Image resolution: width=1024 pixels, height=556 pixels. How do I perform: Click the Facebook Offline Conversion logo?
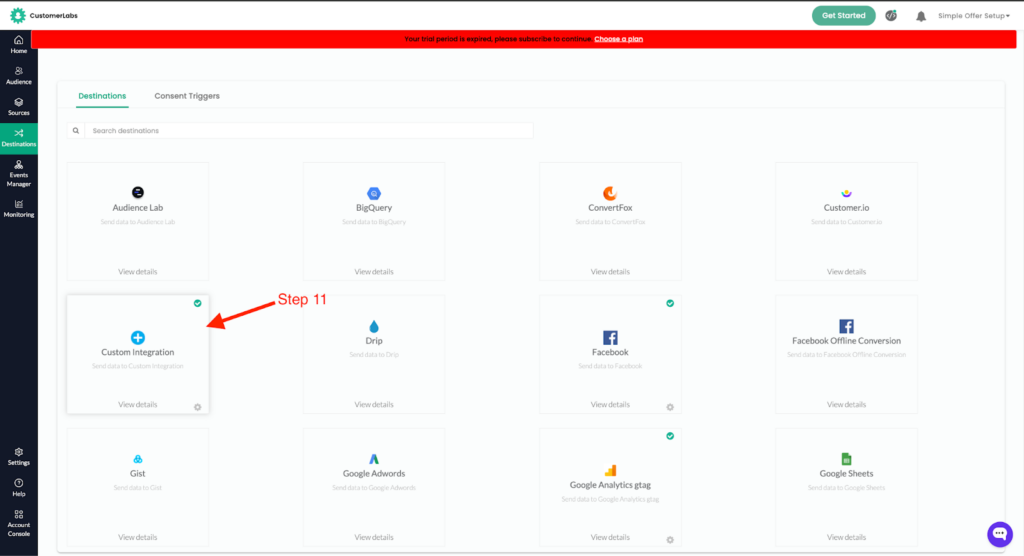pyautogui.click(x=846, y=326)
